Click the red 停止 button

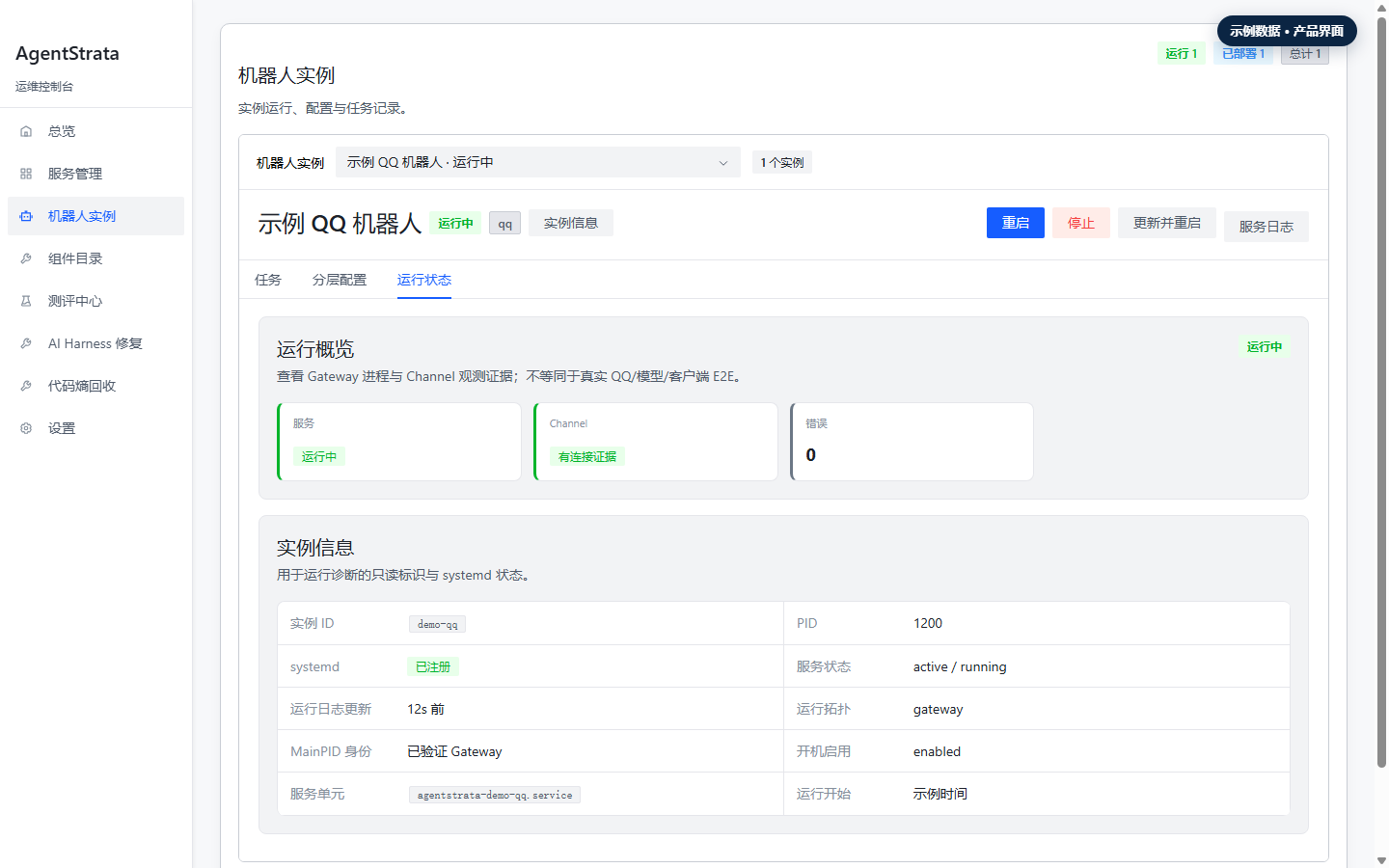[x=1081, y=223]
